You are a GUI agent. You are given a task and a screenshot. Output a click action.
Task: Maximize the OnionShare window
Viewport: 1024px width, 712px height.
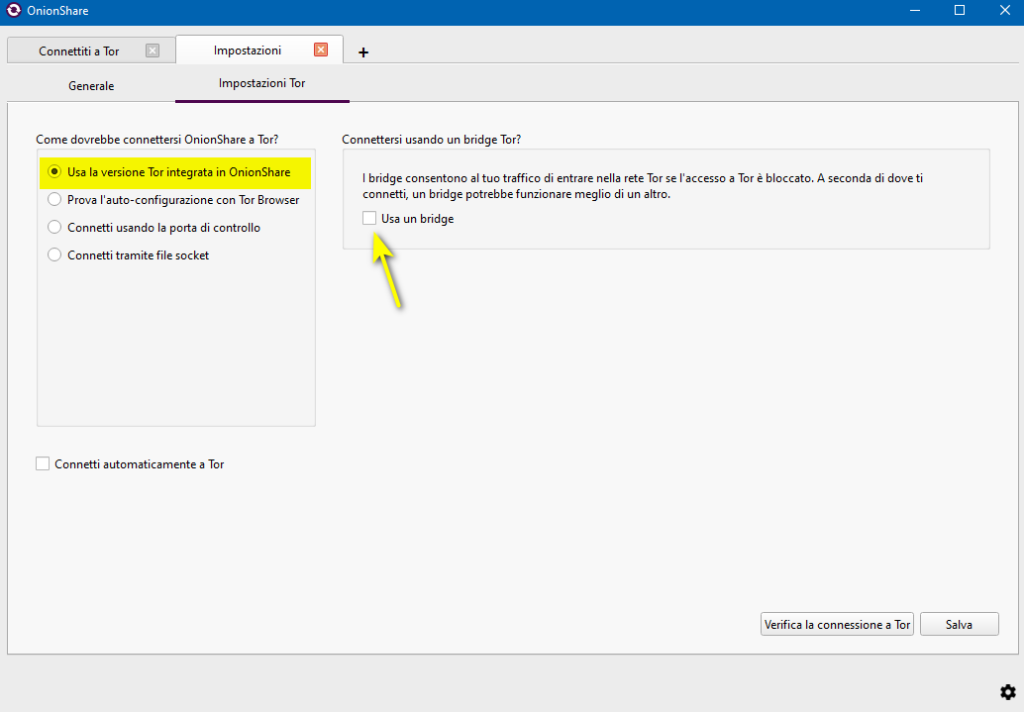[959, 11]
